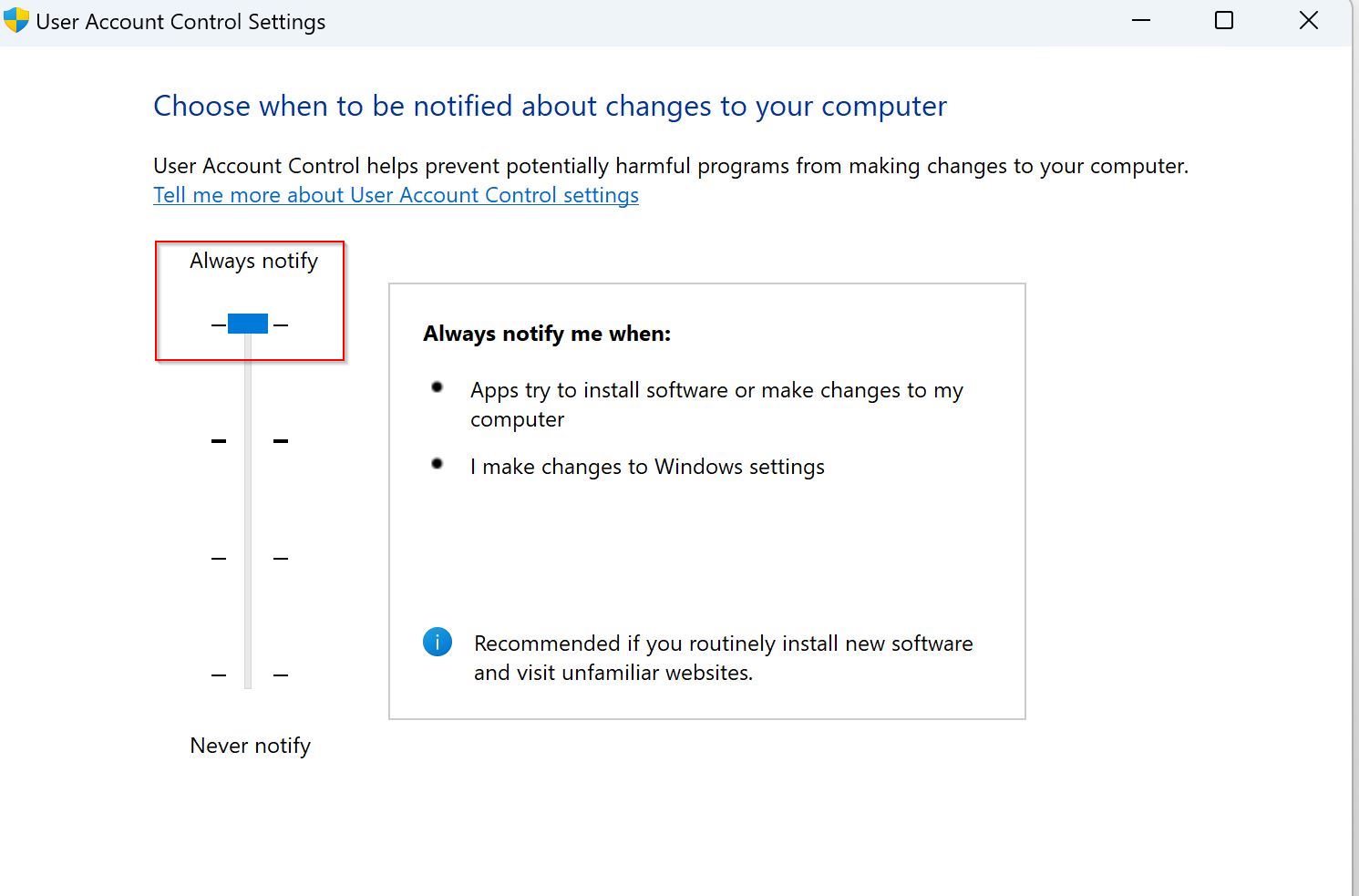
Task: Click the "Choose when to be notified" heading
Action: pyautogui.click(x=551, y=107)
